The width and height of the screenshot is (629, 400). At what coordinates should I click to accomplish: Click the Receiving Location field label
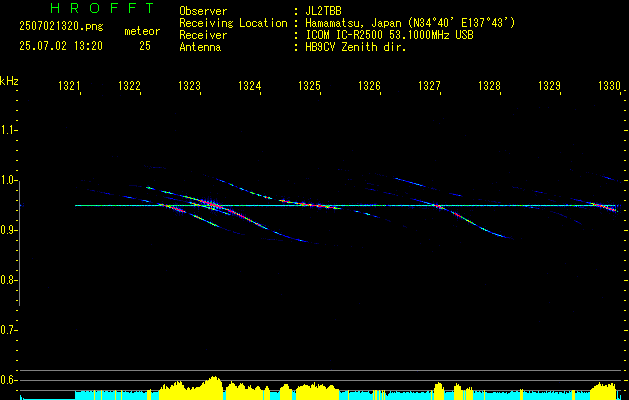[233, 23]
